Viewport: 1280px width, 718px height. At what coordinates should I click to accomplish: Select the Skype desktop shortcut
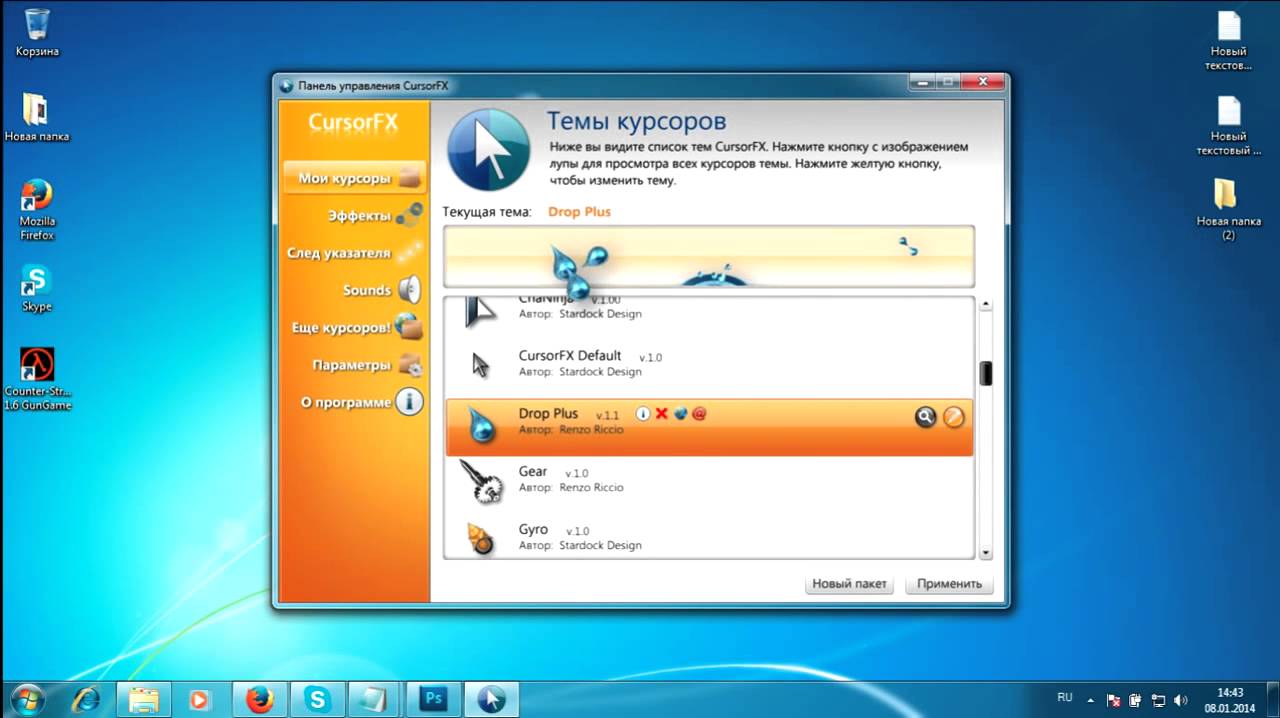coord(37,288)
